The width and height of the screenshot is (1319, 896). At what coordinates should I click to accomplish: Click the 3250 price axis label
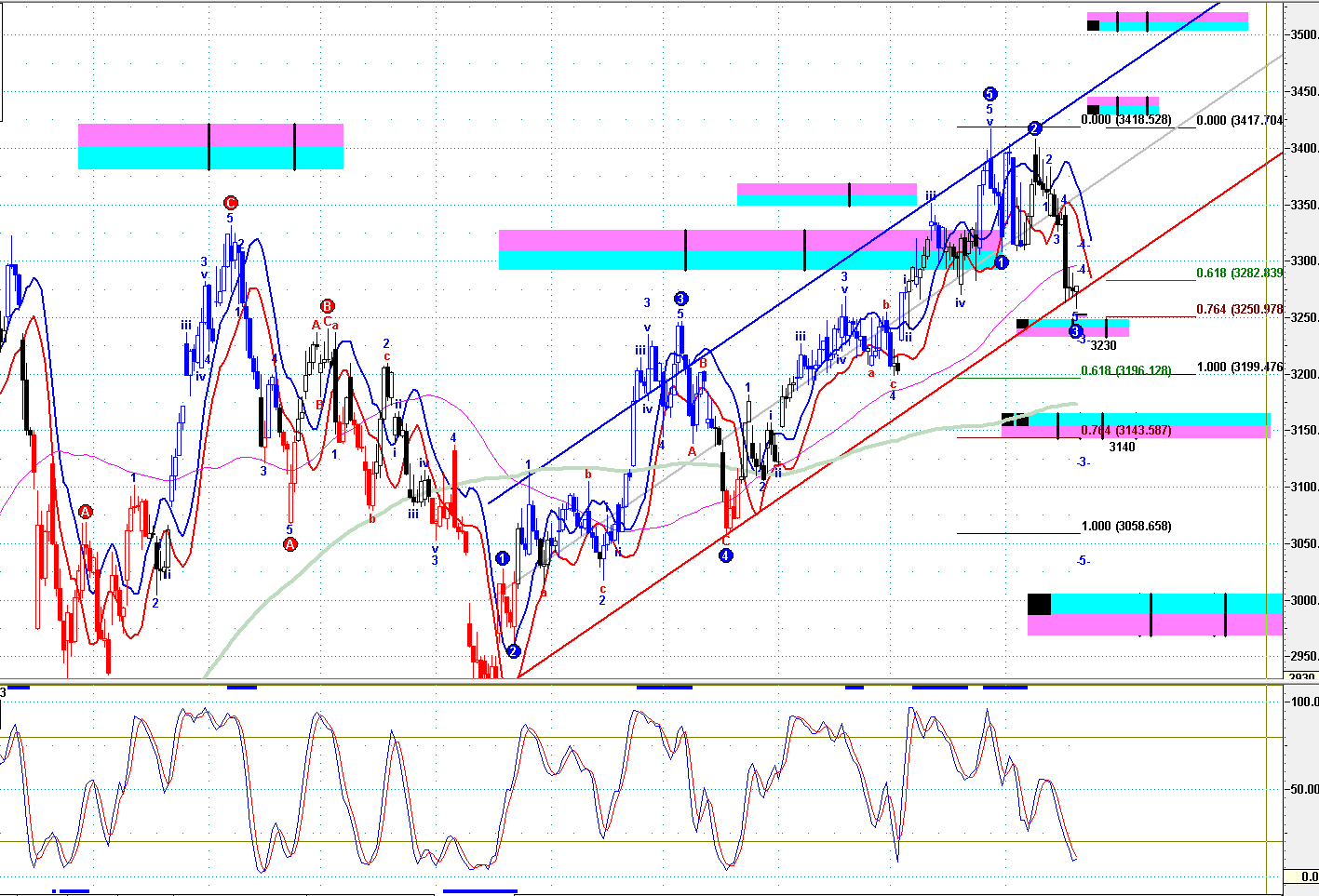click(x=1303, y=317)
